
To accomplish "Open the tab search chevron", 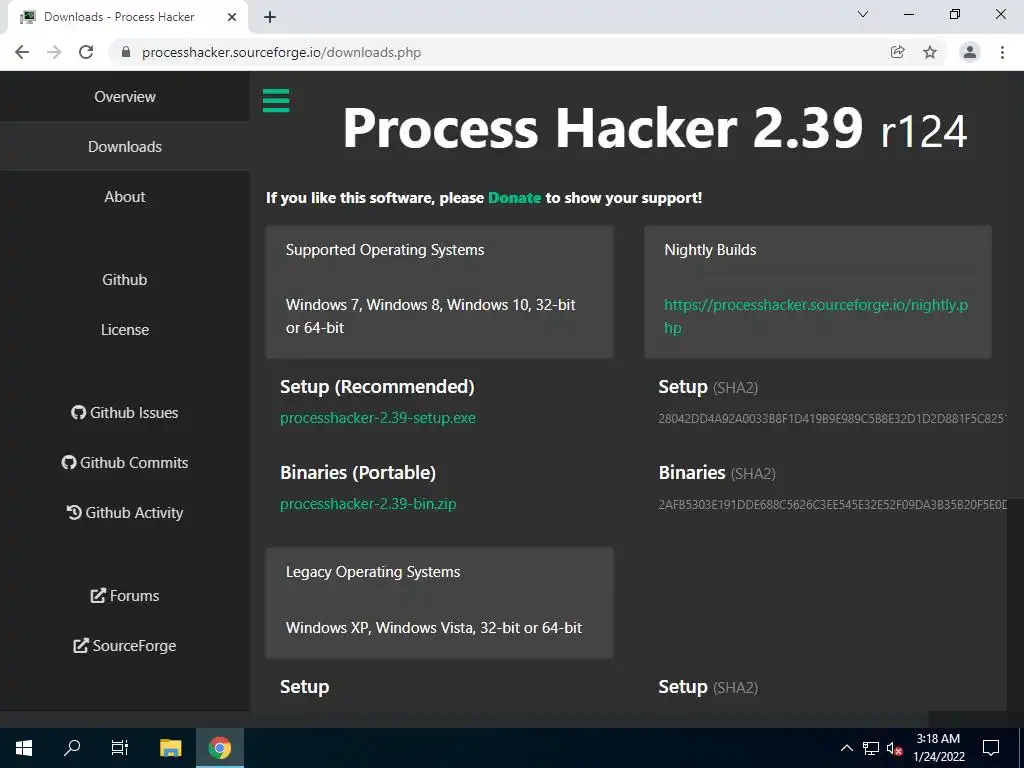I will 863,14.
